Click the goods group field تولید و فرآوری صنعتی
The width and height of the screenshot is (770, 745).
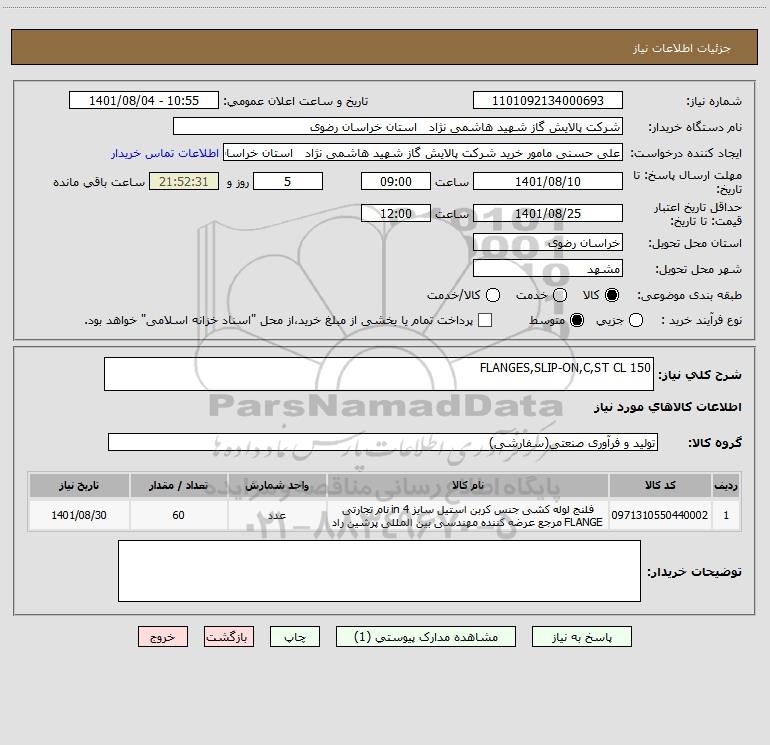383,442
